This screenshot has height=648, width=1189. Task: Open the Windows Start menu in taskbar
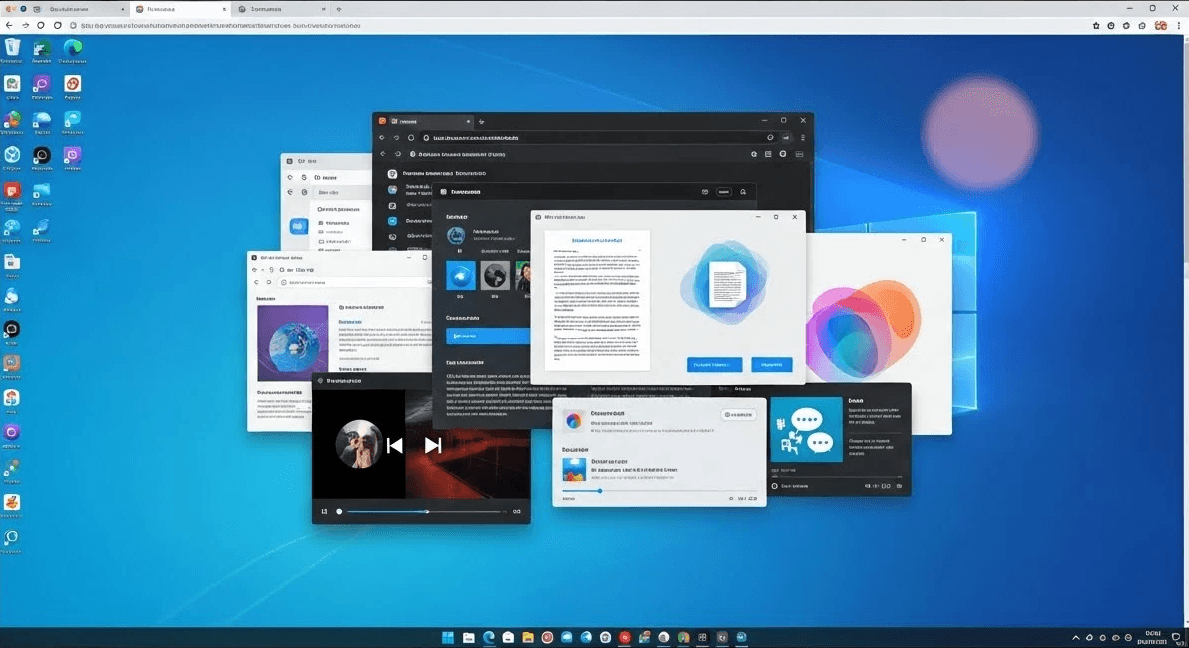click(x=447, y=637)
